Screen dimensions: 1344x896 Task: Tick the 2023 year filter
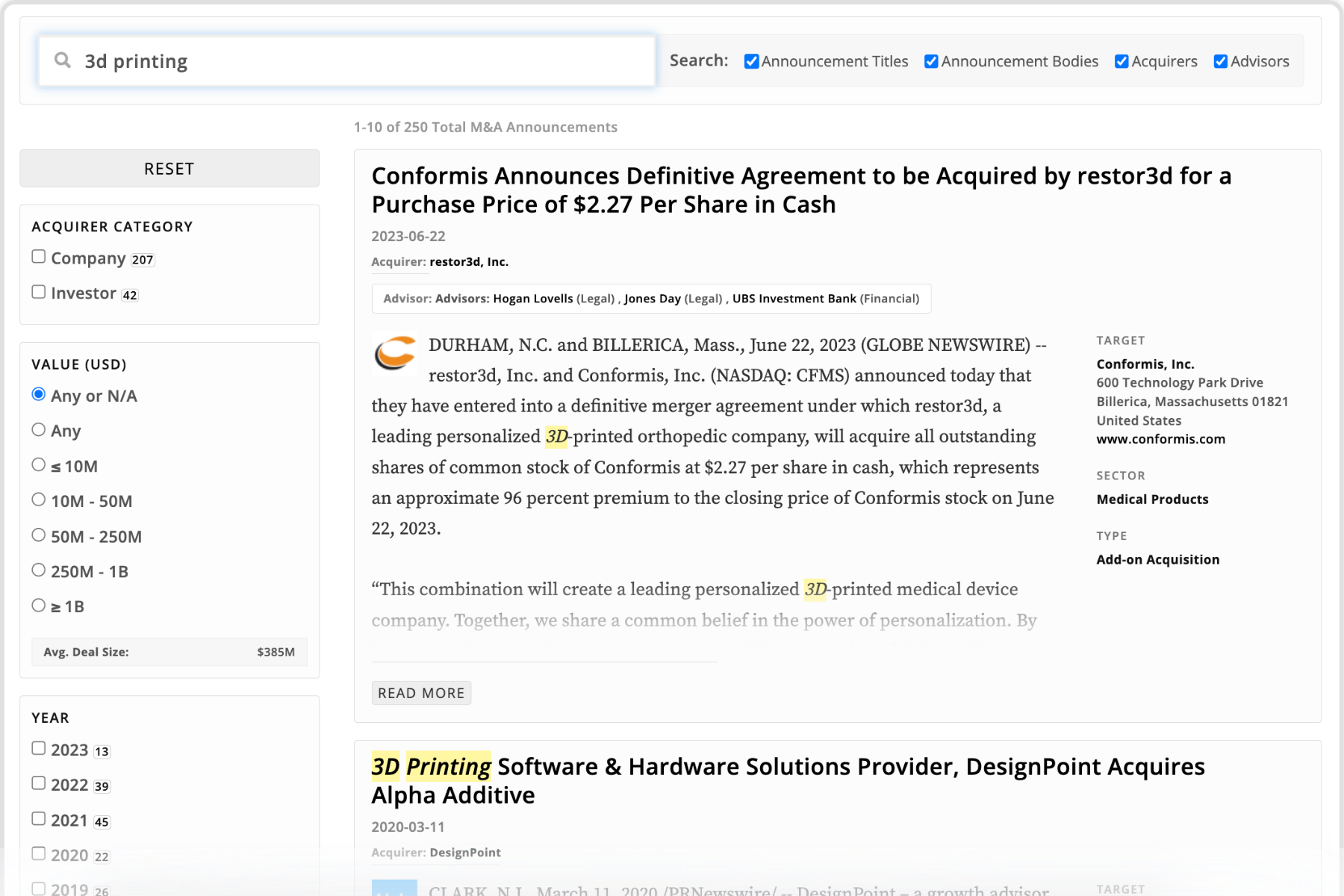[x=39, y=748]
